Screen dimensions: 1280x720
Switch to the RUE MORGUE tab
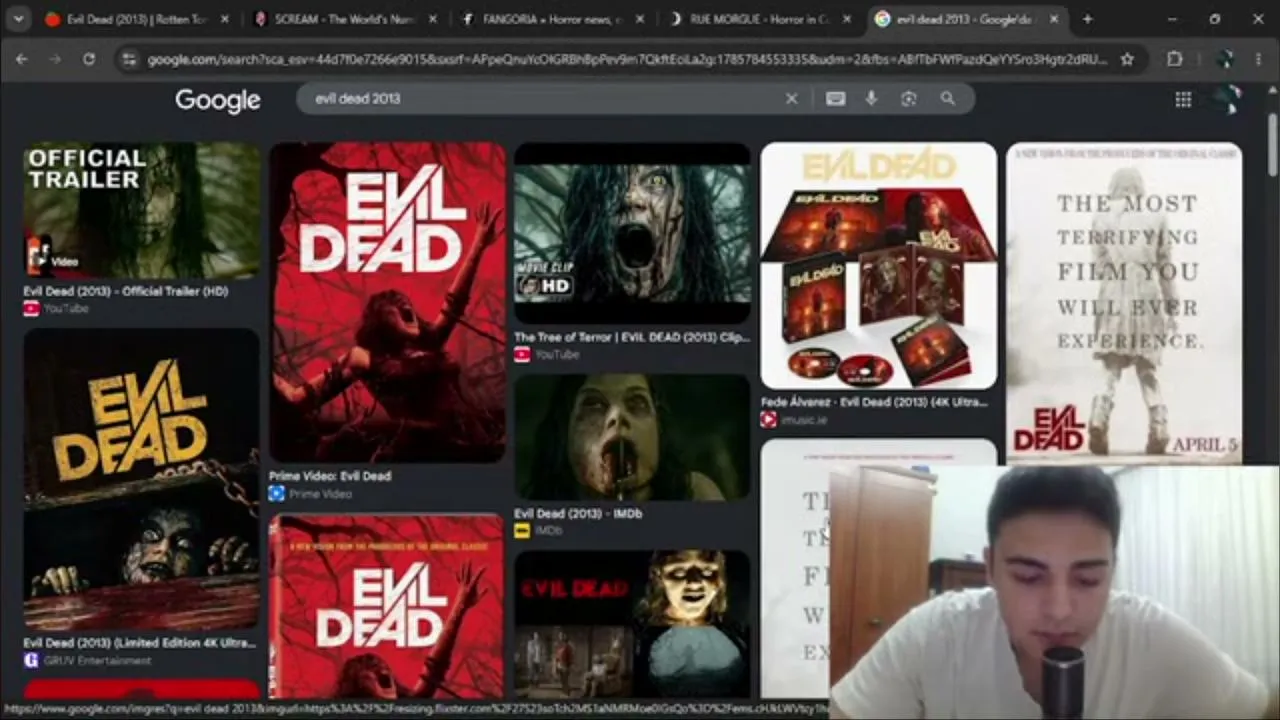click(759, 19)
